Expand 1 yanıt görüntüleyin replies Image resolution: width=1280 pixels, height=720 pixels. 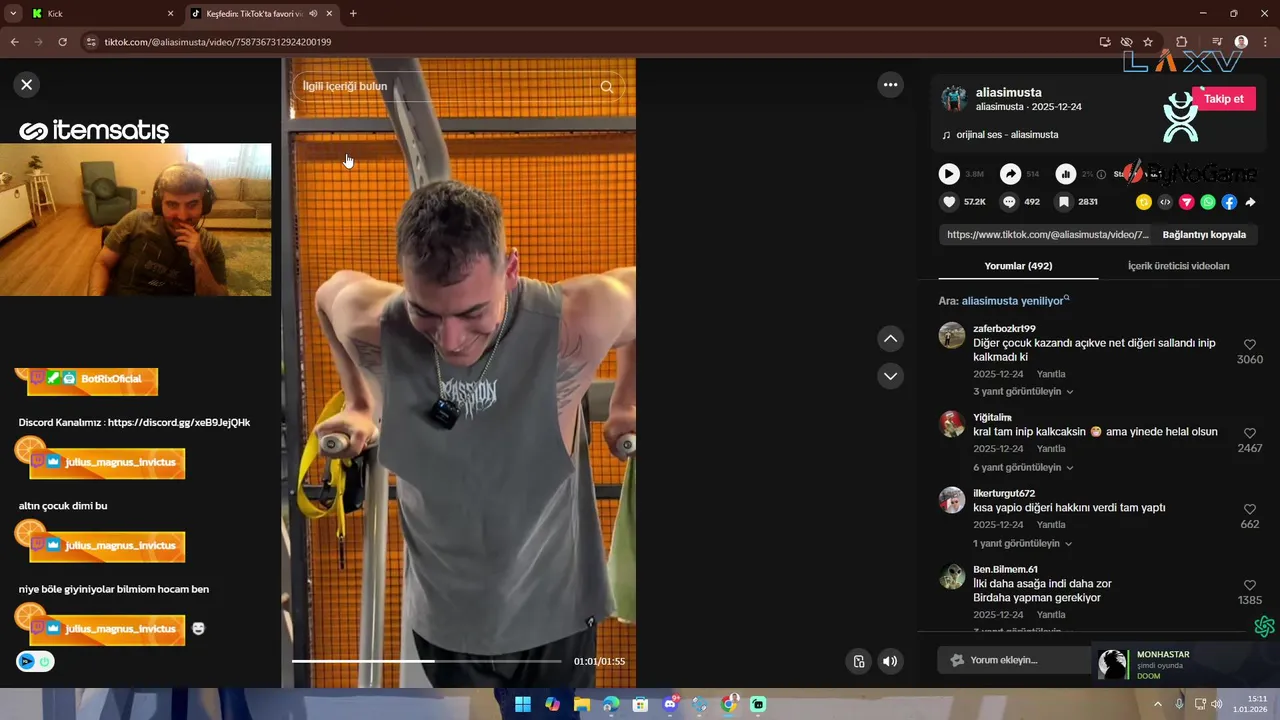[x=1022, y=544]
